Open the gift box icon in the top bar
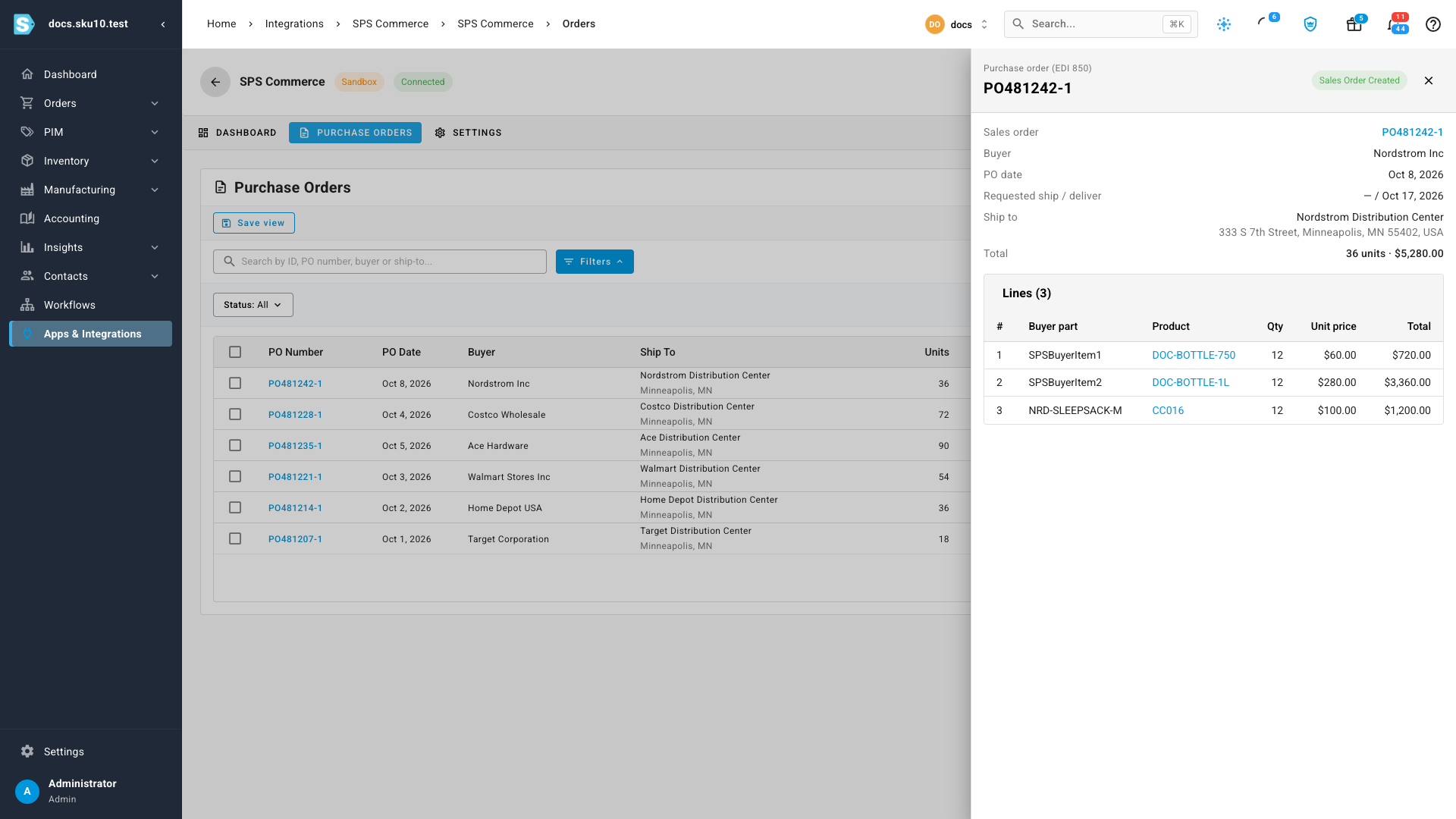This screenshot has width=1456, height=819. [1354, 24]
